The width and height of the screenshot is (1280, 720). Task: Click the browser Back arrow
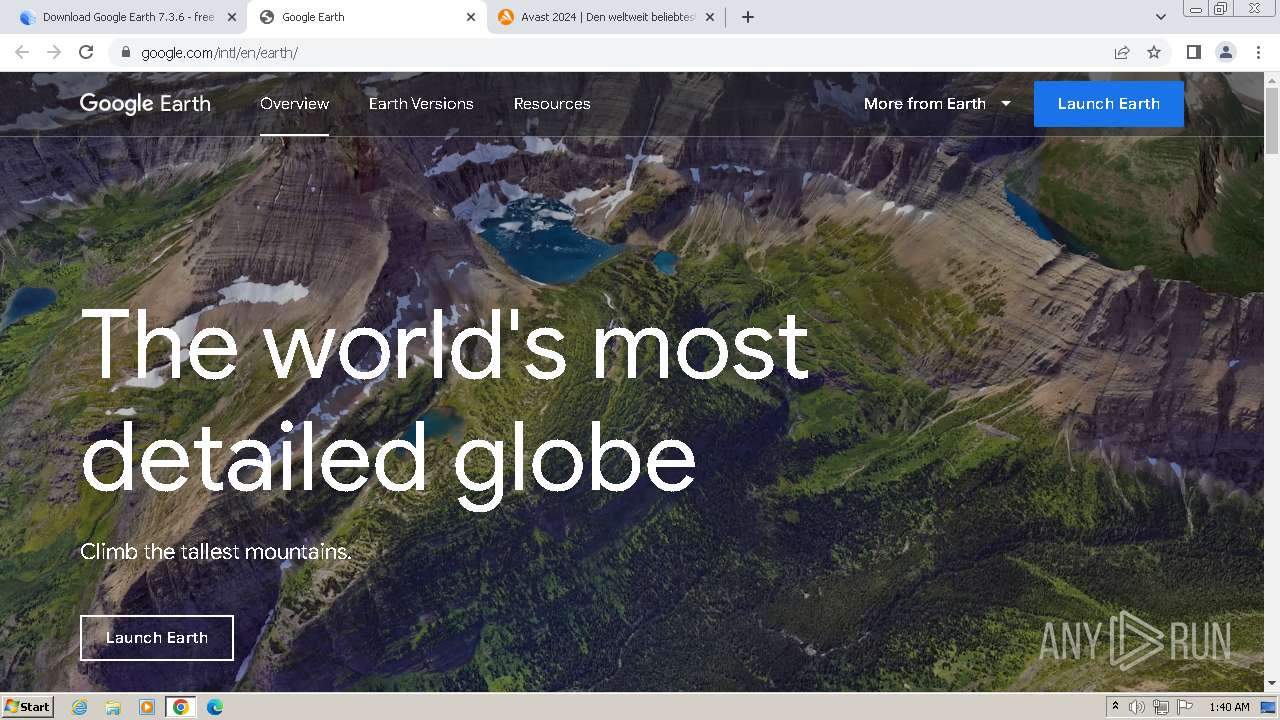pos(22,52)
